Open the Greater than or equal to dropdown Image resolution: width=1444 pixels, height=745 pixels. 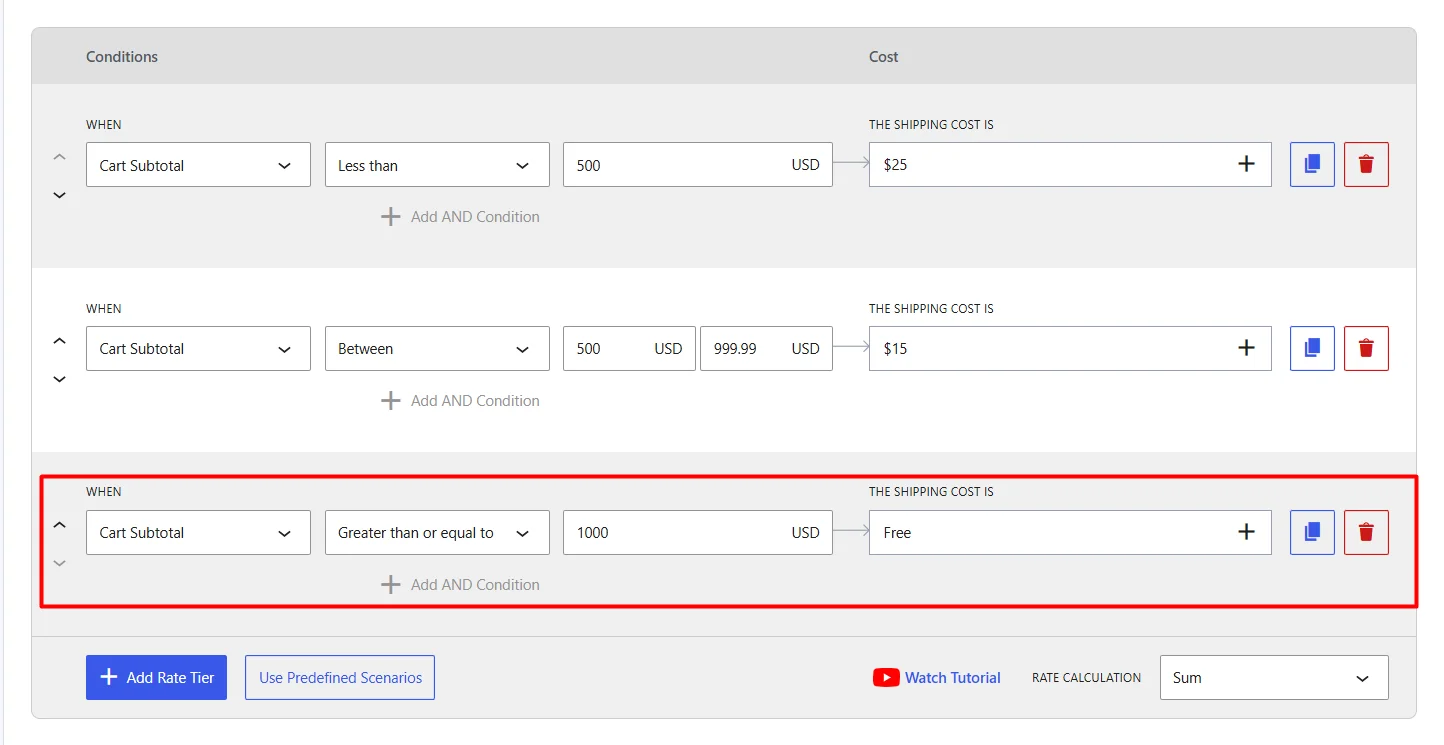coord(437,533)
